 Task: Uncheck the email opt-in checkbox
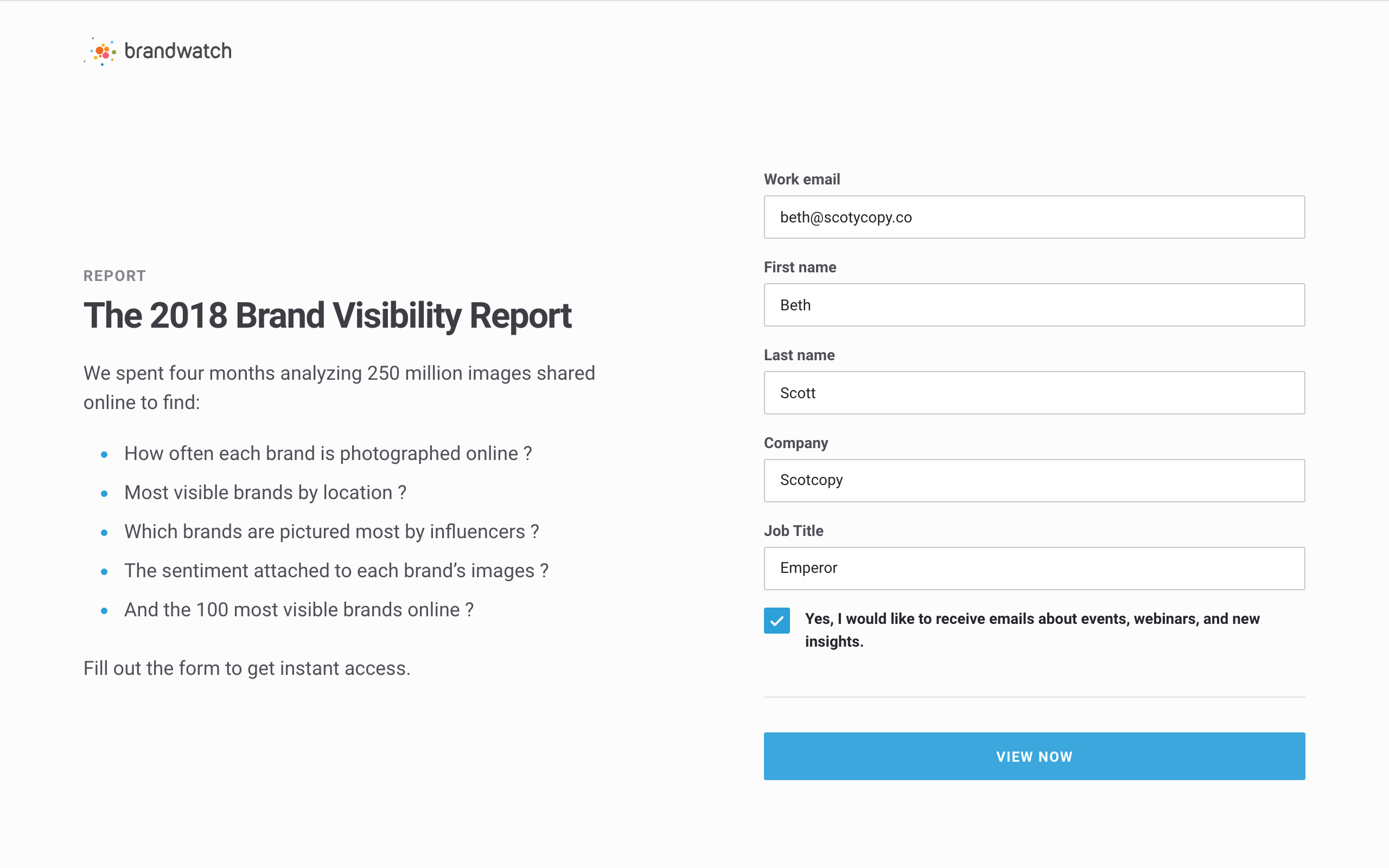point(776,621)
